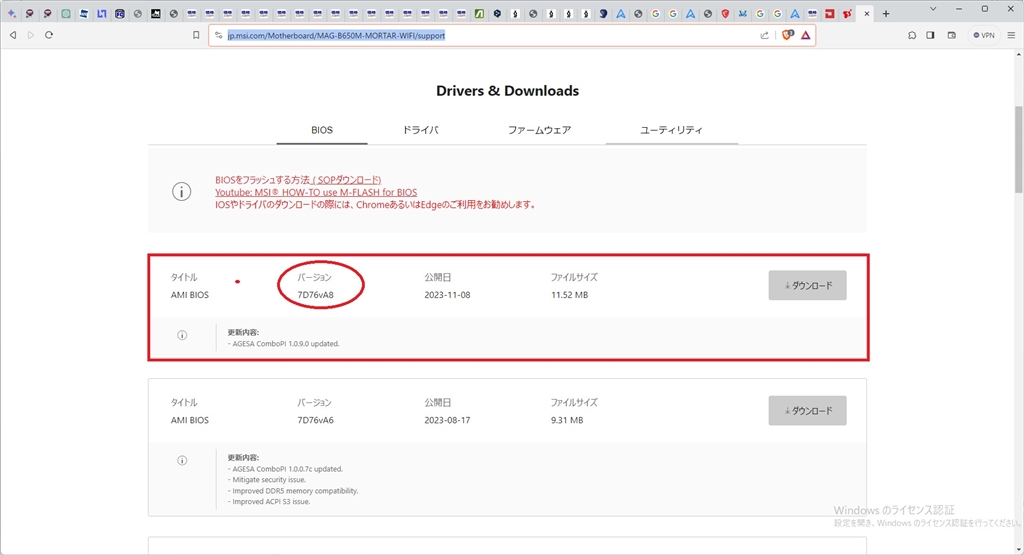Image resolution: width=1024 pixels, height=555 pixels.
Task: Open the Brave Wallet icon
Action: click(x=952, y=35)
